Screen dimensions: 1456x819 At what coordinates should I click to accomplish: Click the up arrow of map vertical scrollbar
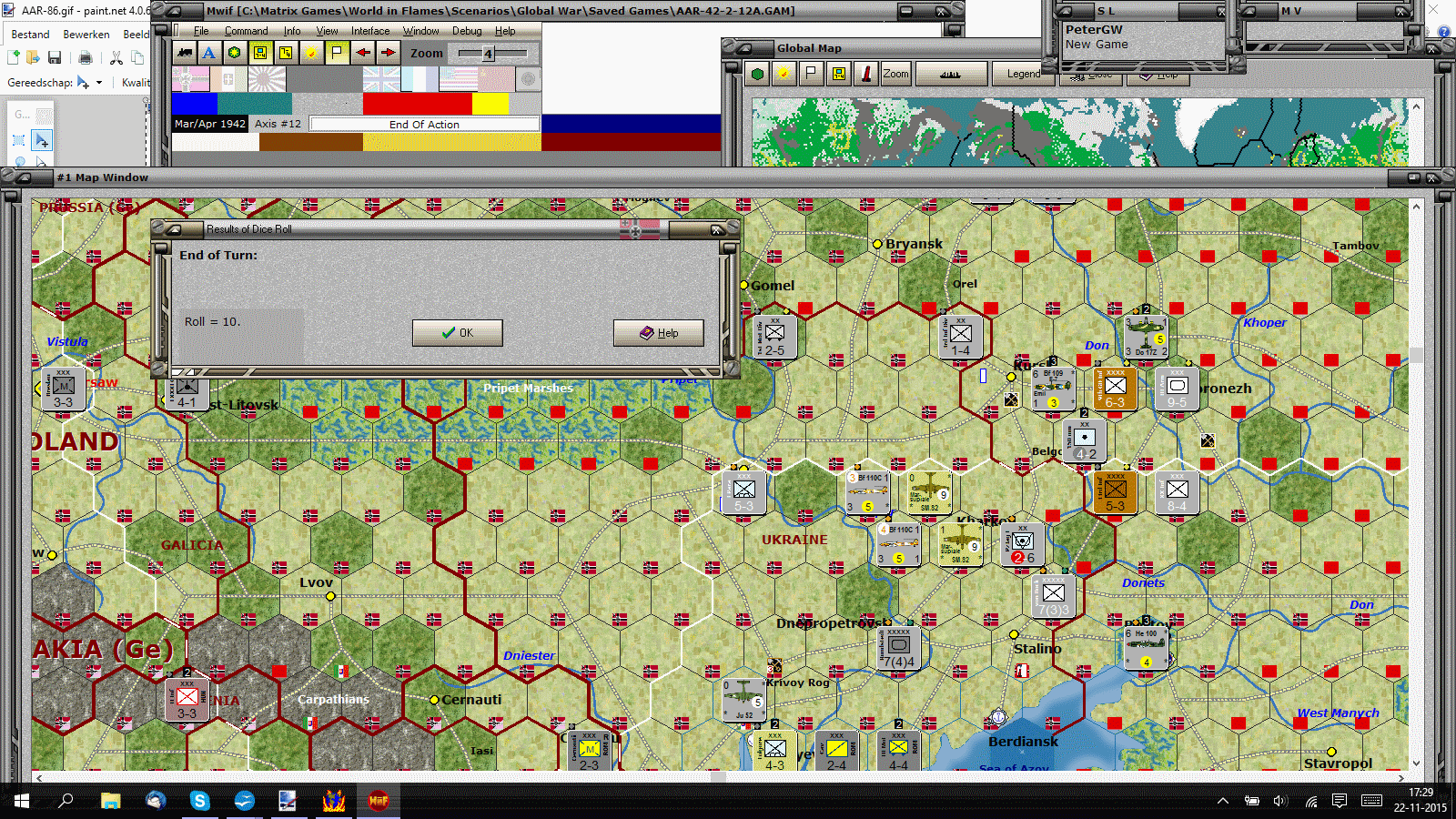coord(1416,207)
